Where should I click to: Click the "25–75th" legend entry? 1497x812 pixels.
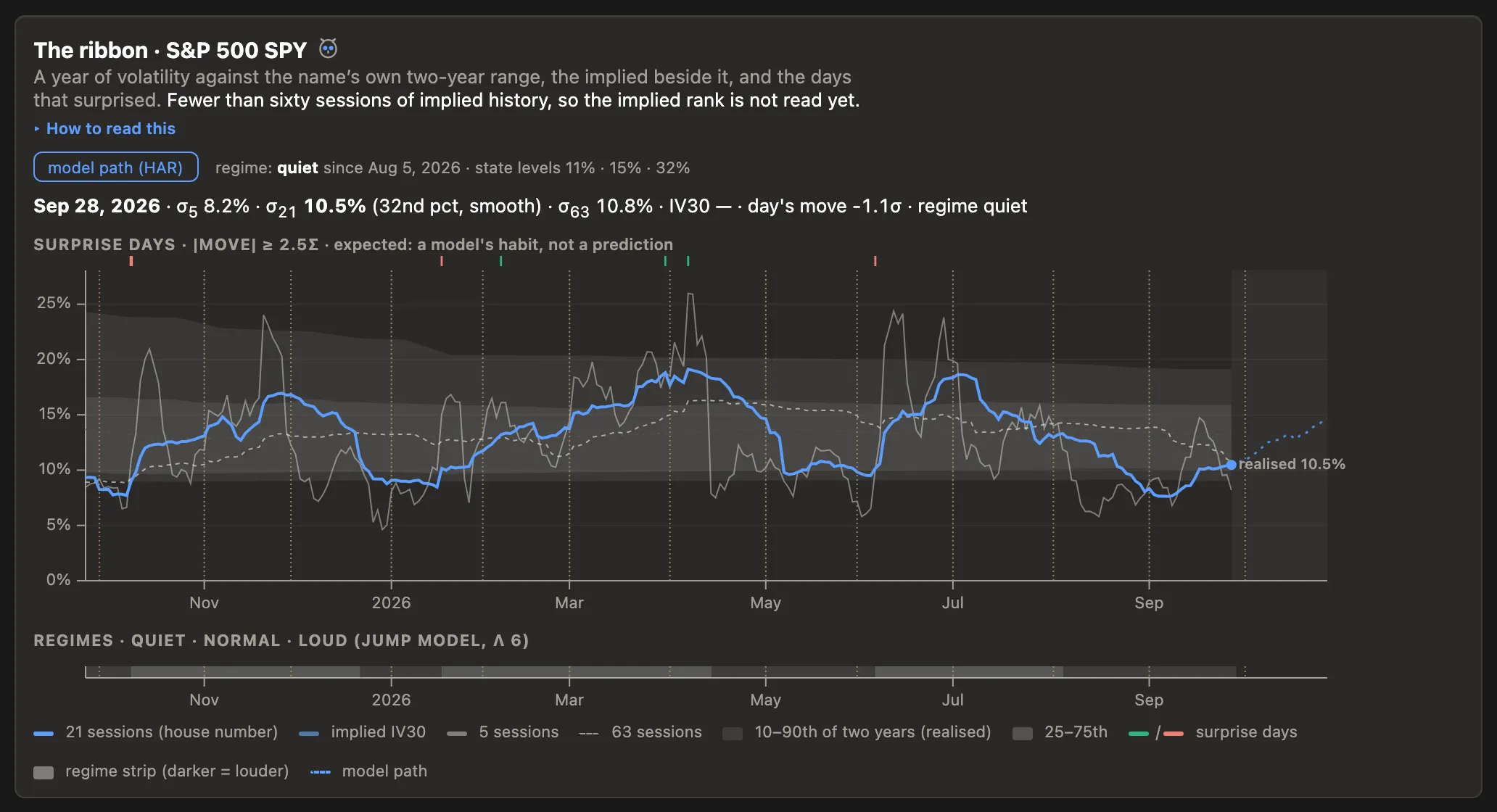(1060, 732)
